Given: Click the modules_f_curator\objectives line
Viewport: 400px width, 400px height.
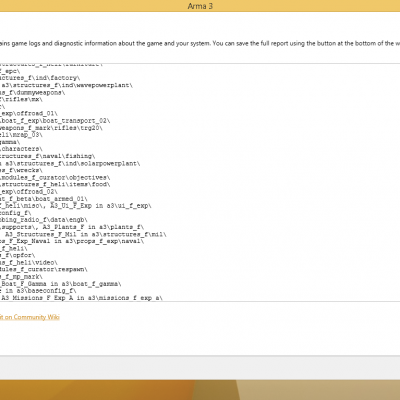Looking at the screenshot, I should (55, 177).
